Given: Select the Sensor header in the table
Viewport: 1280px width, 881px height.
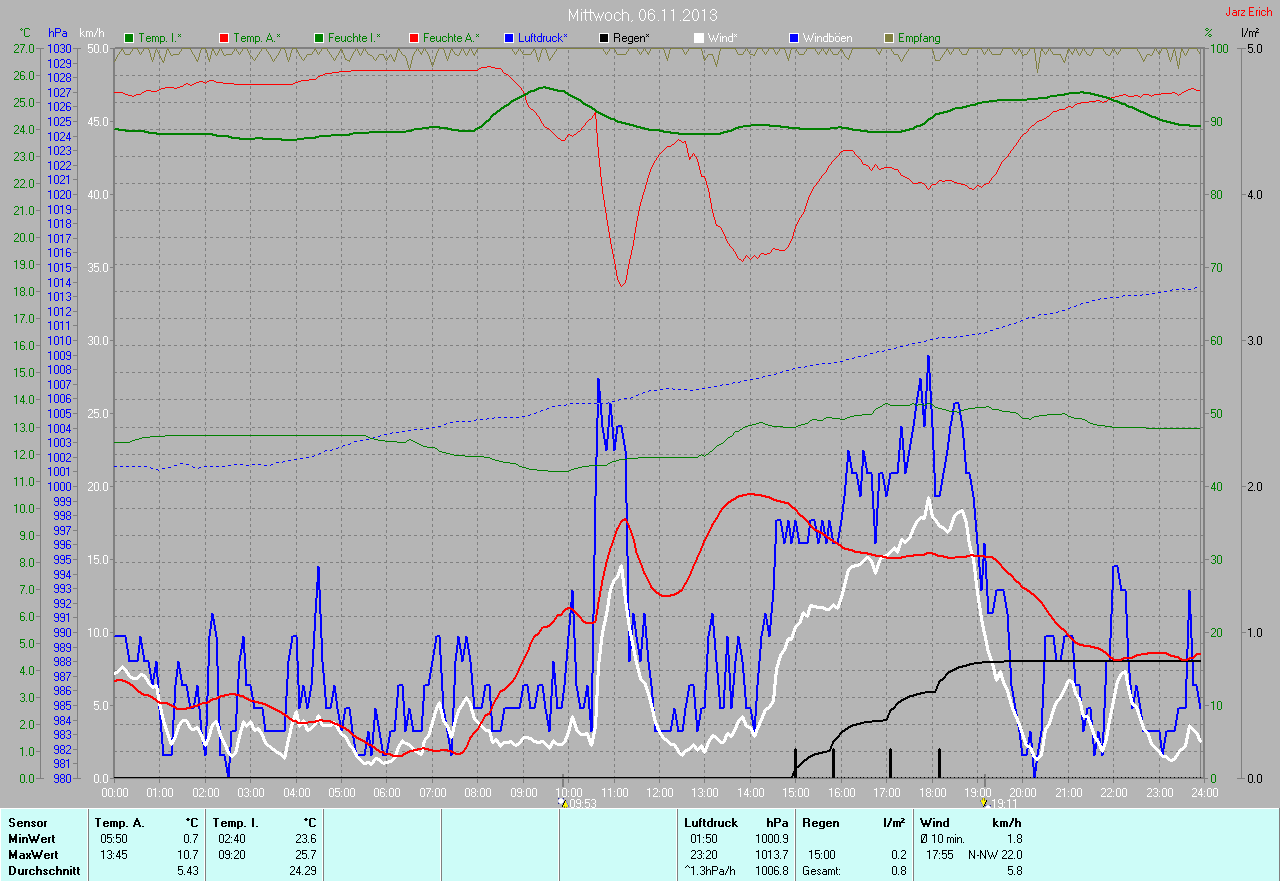Looking at the screenshot, I should 27,823.
